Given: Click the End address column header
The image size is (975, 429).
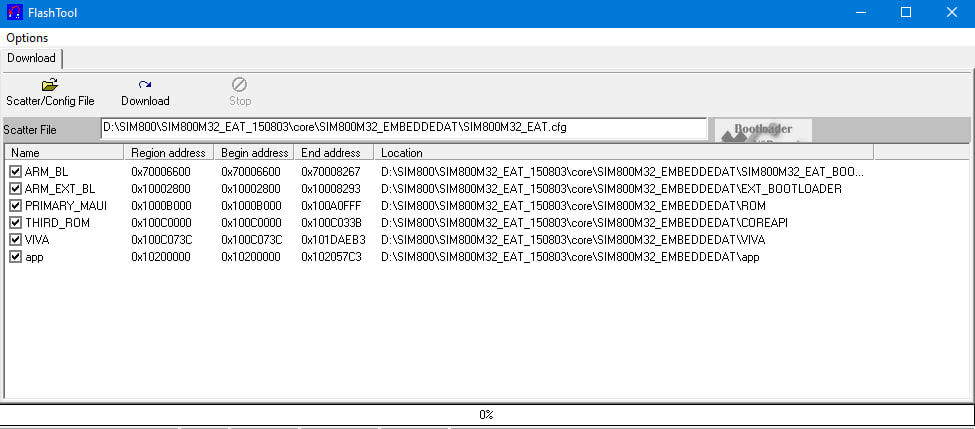Looking at the screenshot, I should 334,152.
